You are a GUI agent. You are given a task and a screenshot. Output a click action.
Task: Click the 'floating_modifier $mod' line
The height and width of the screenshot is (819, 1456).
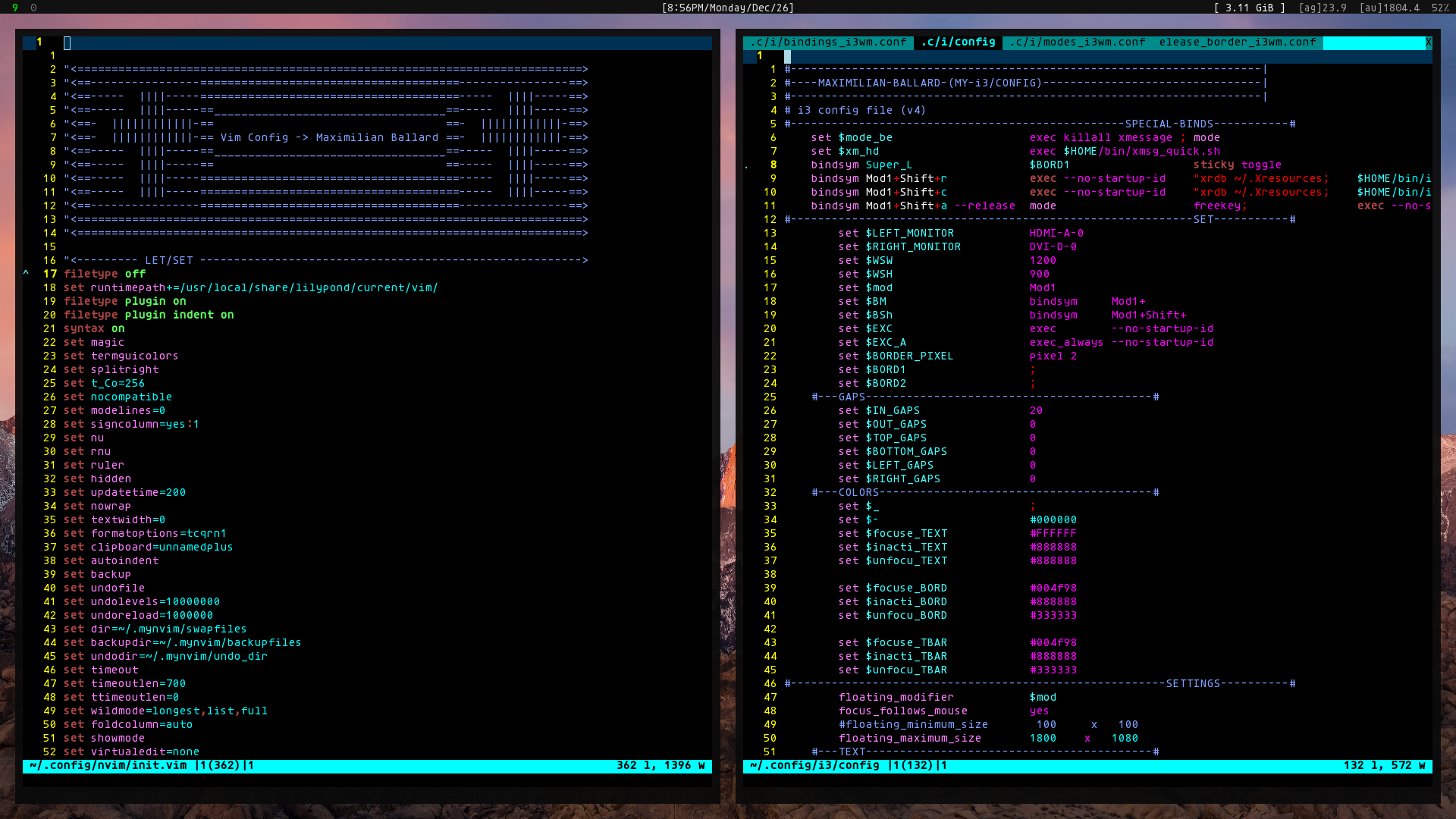(947, 698)
